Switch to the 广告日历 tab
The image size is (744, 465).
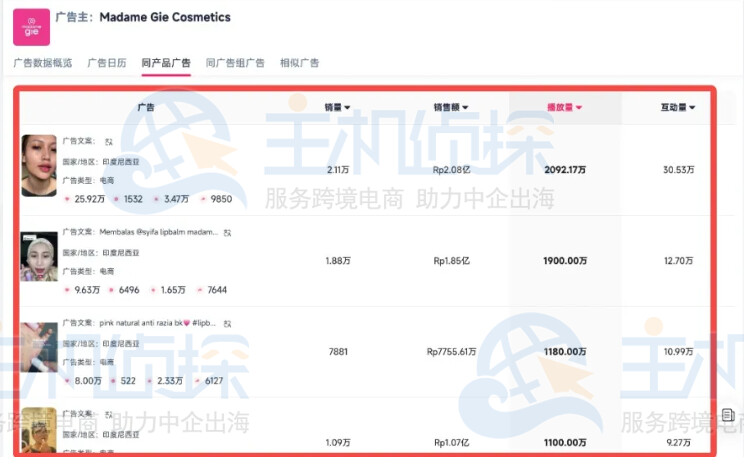(107, 63)
